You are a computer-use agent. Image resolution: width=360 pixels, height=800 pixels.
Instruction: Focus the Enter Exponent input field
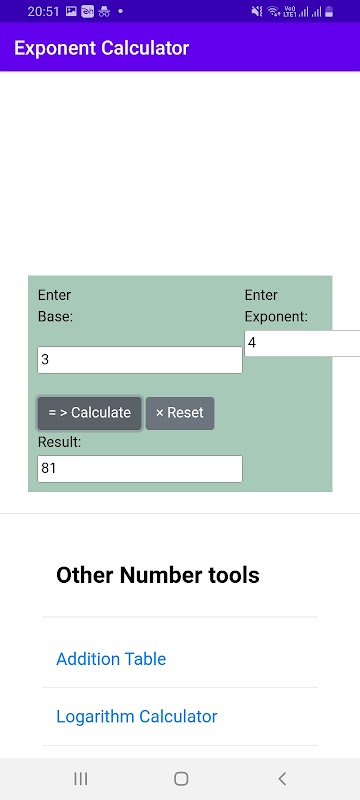[x=302, y=343]
